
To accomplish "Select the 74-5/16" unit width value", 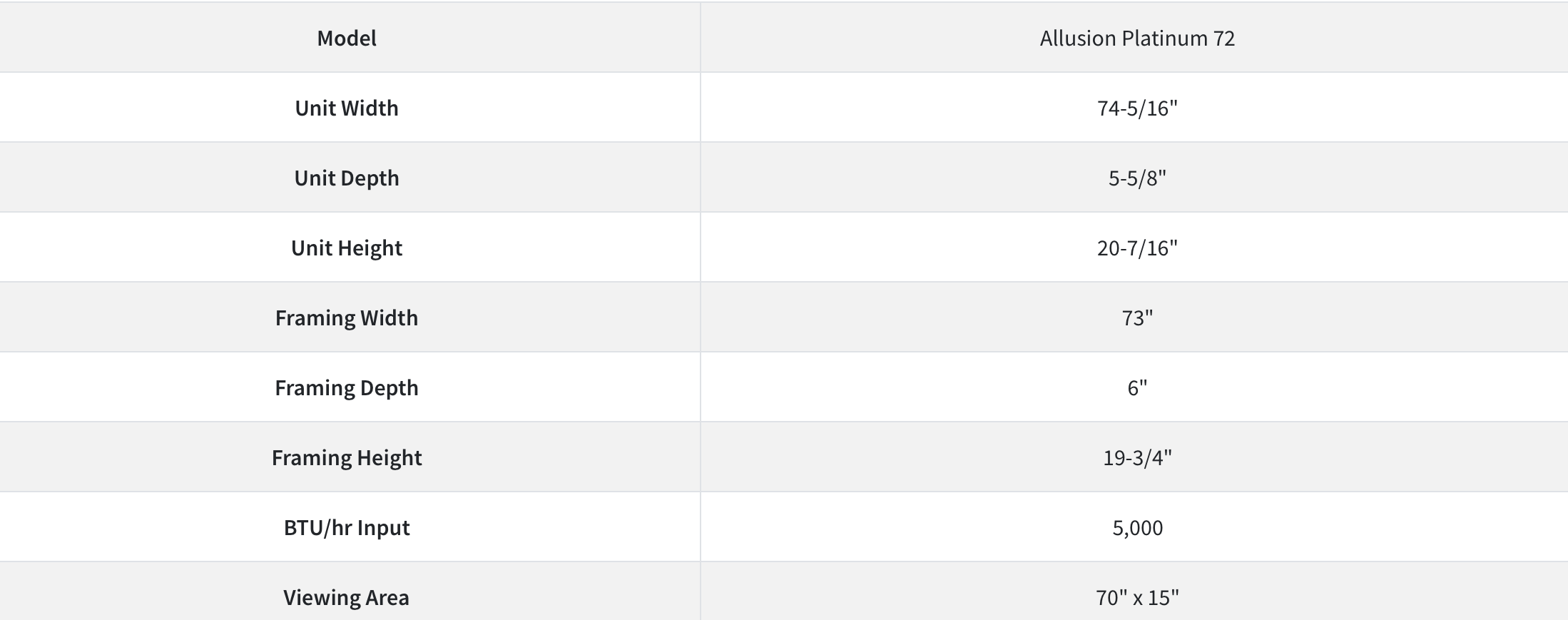I will point(1137,108).
